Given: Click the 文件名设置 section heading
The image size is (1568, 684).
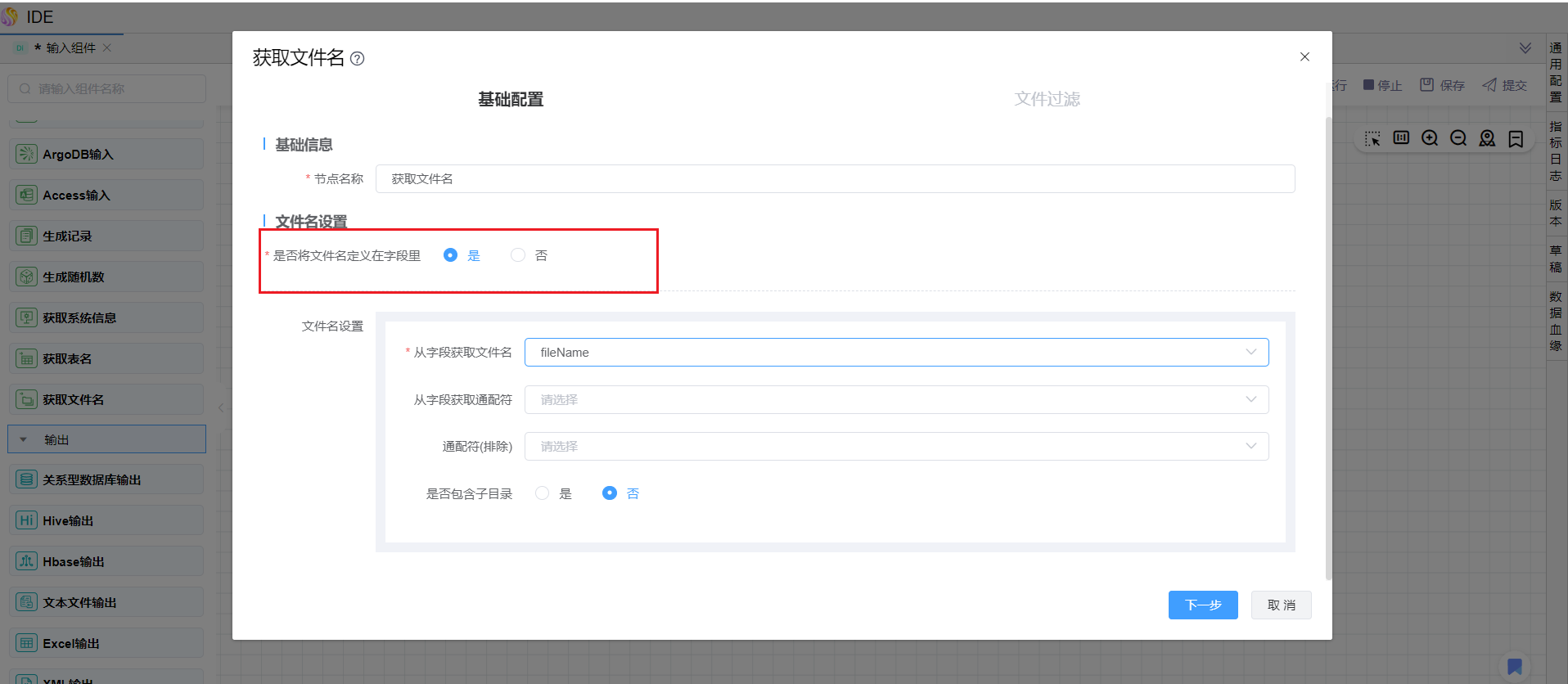Looking at the screenshot, I should point(311,222).
